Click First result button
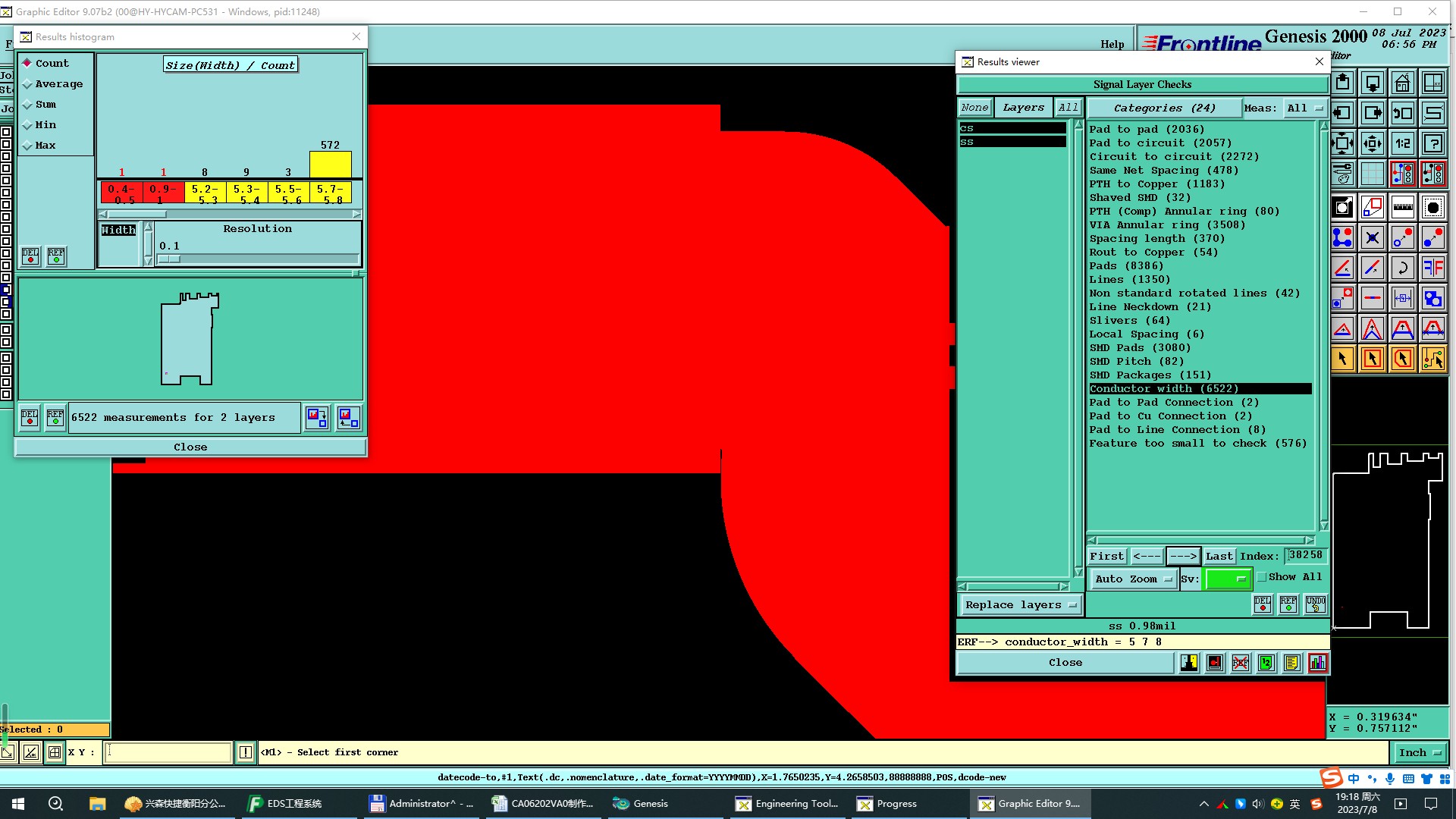Image resolution: width=1456 pixels, height=819 pixels. 1107,556
